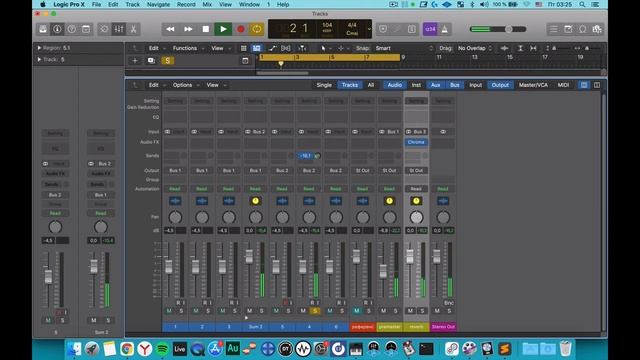This screenshot has width=640, height=360.
Task: Add a new track with plus button
Action: click(135, 60)
